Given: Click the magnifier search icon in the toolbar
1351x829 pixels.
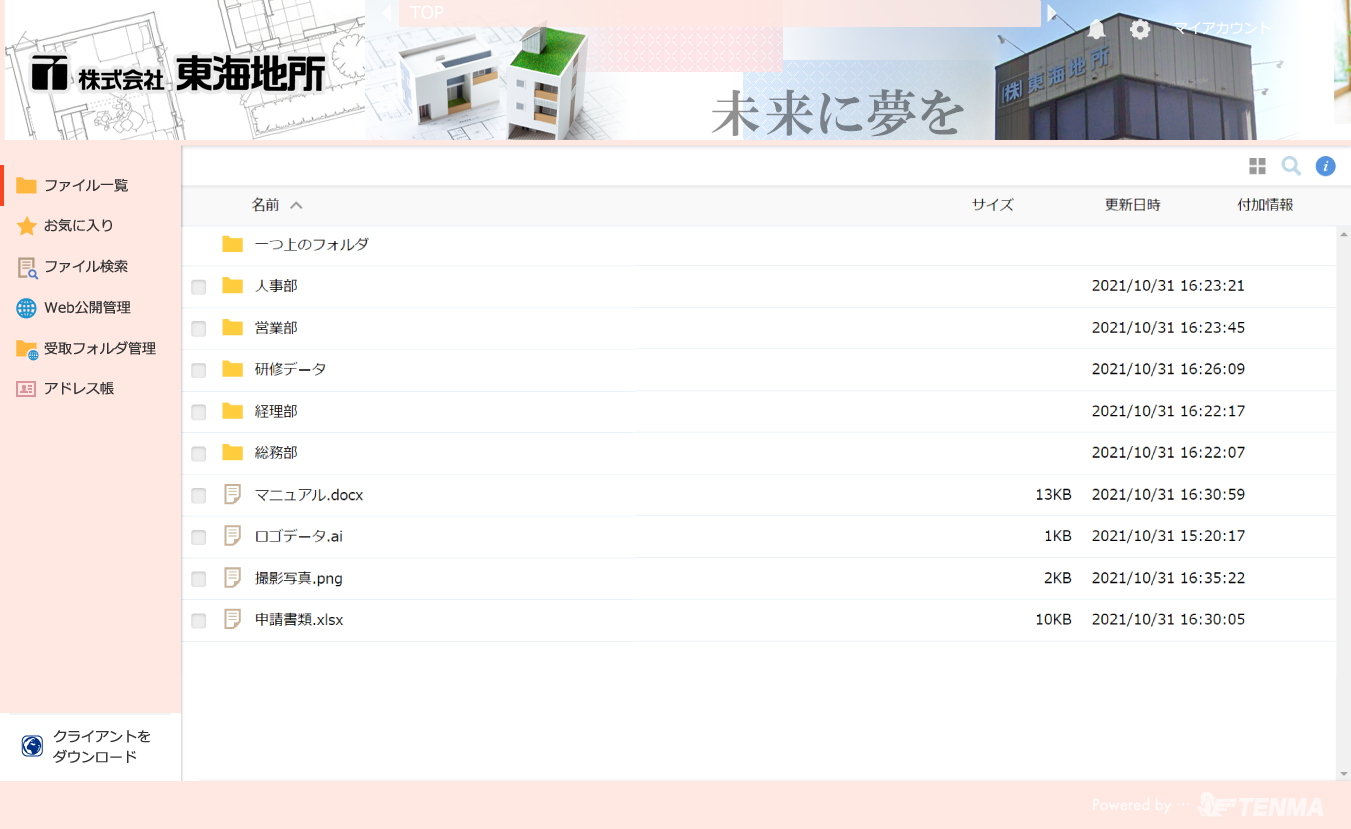Looking at the screenshot, I should click(1291, 166).
